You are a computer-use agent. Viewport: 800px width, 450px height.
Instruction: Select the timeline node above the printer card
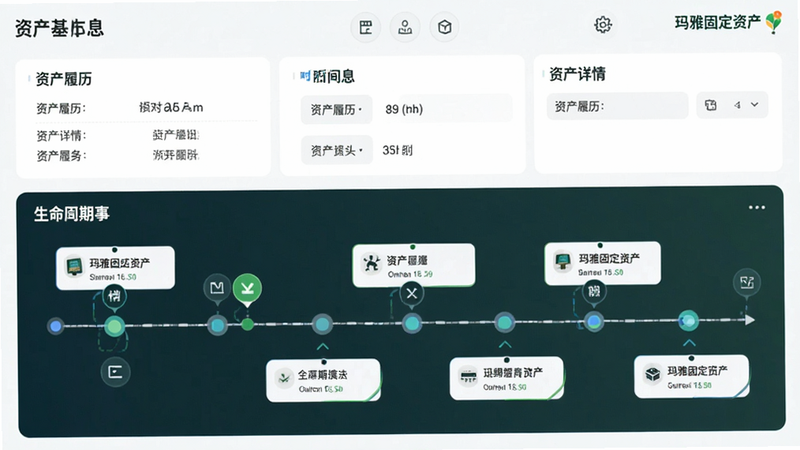coord(505,322)
